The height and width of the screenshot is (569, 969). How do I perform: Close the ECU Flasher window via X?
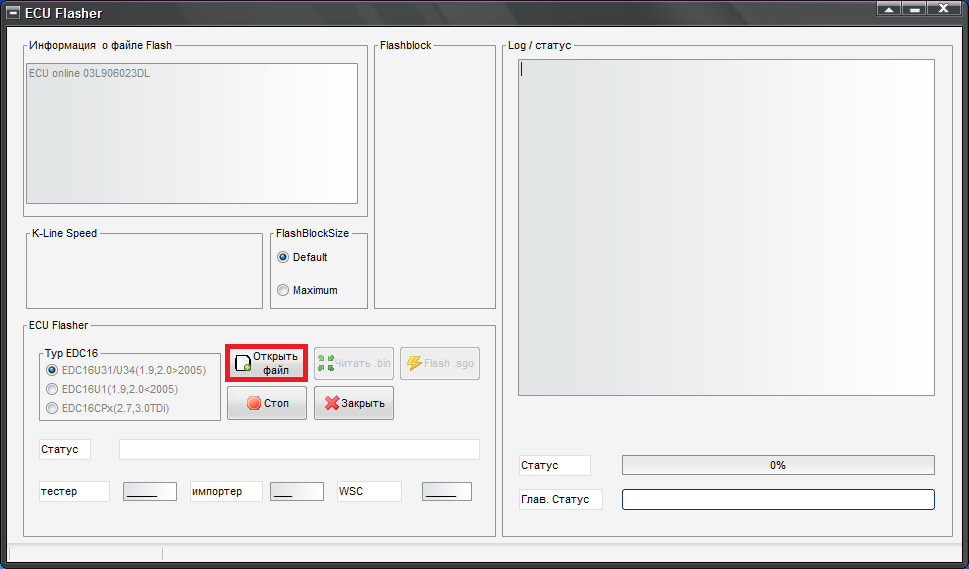[944, 9]
